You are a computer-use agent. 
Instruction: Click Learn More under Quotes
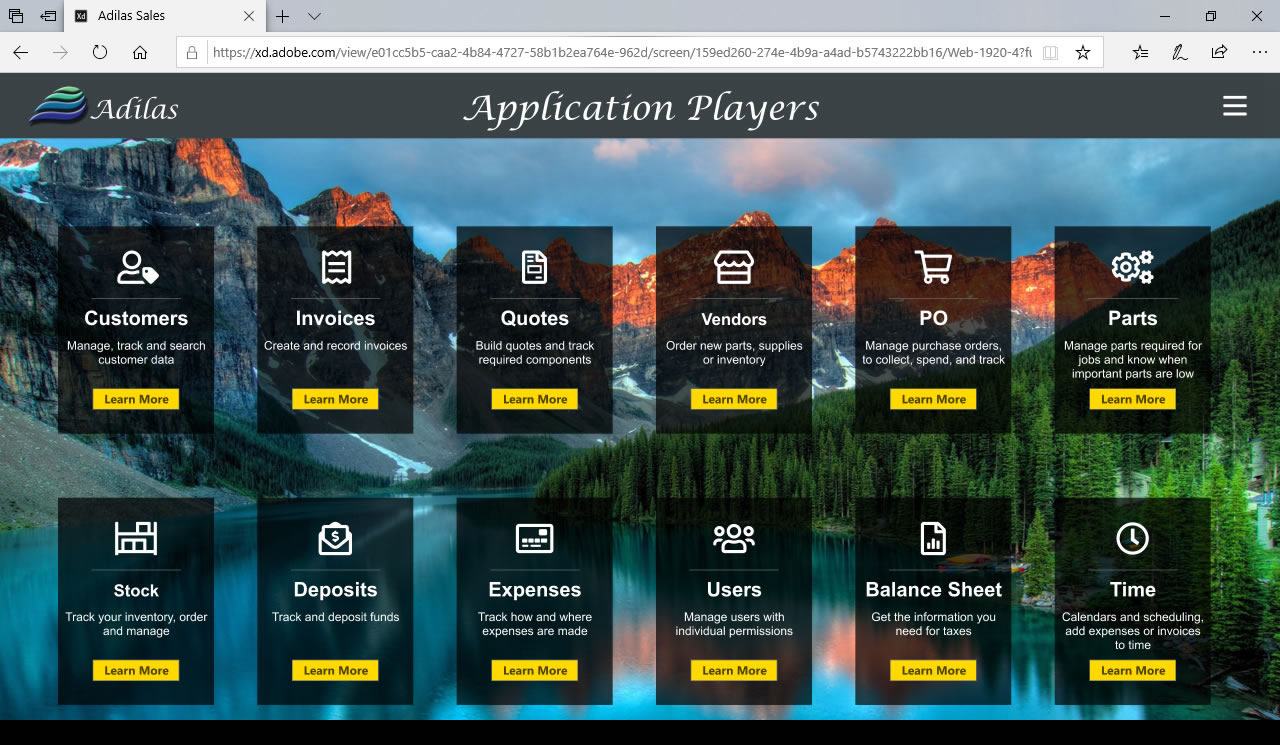click(534, 399)
